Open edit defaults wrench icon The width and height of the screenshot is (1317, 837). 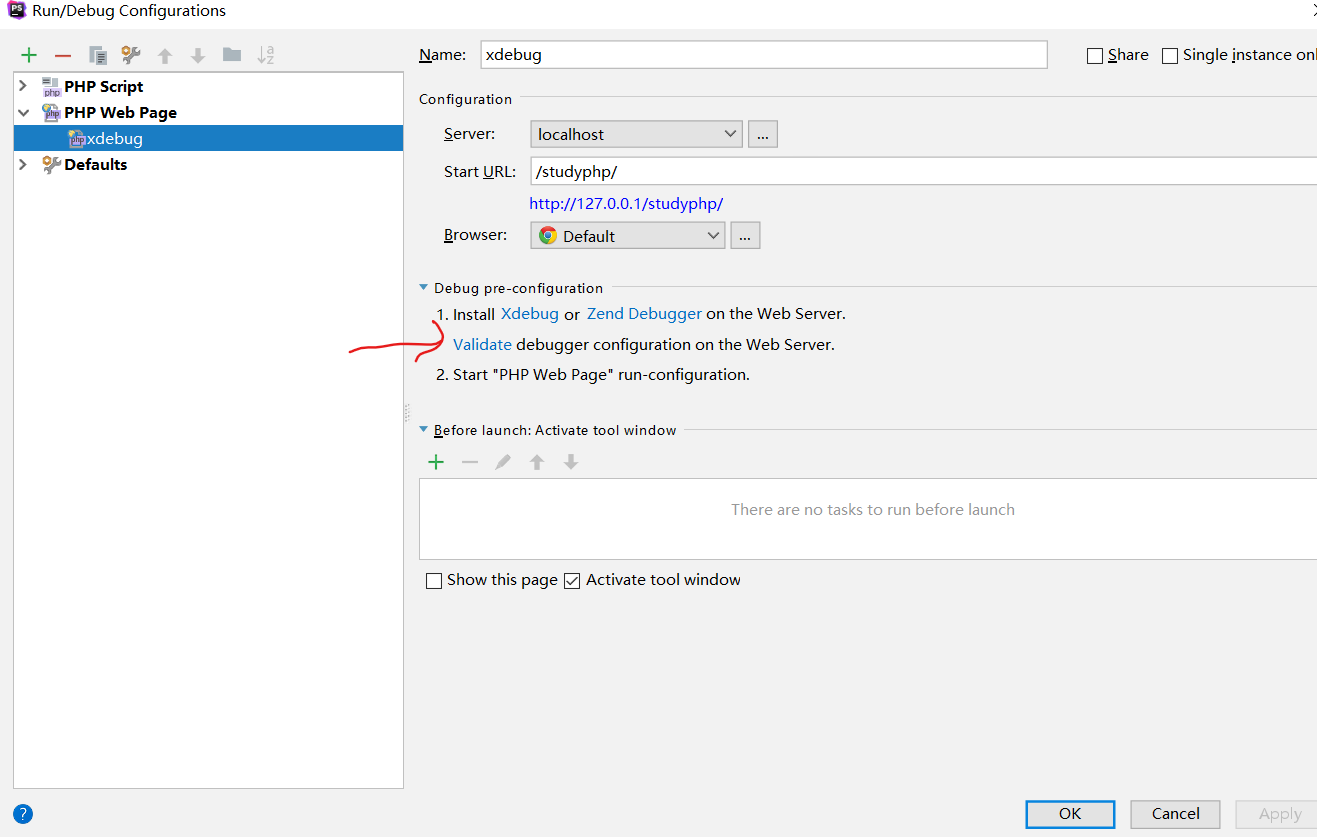pyautogui.click(x=131, y=55)
